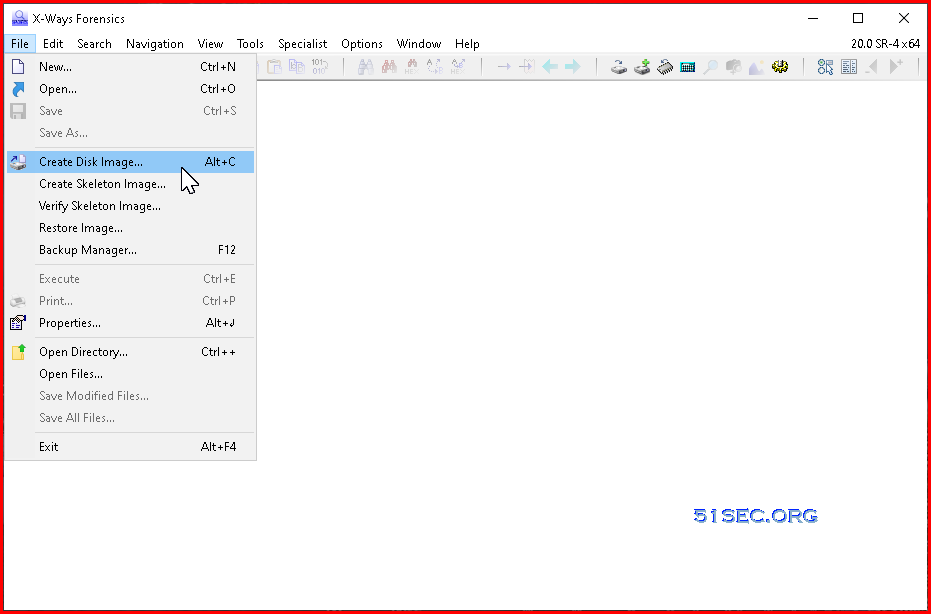Click the two-column list view icon
Screen dimensions: 931x614
click(x=849, y=67)
